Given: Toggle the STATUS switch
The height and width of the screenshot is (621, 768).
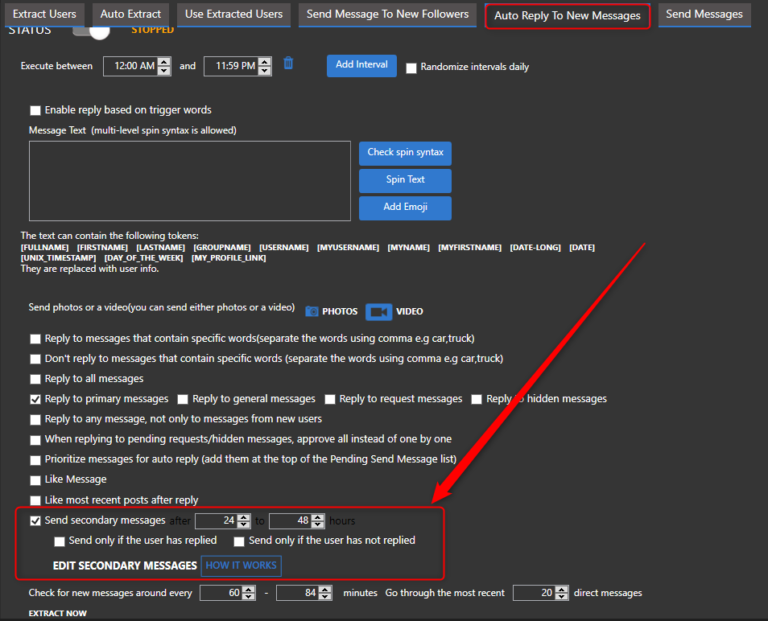Looking at the screenshot, I should point(92,31).
